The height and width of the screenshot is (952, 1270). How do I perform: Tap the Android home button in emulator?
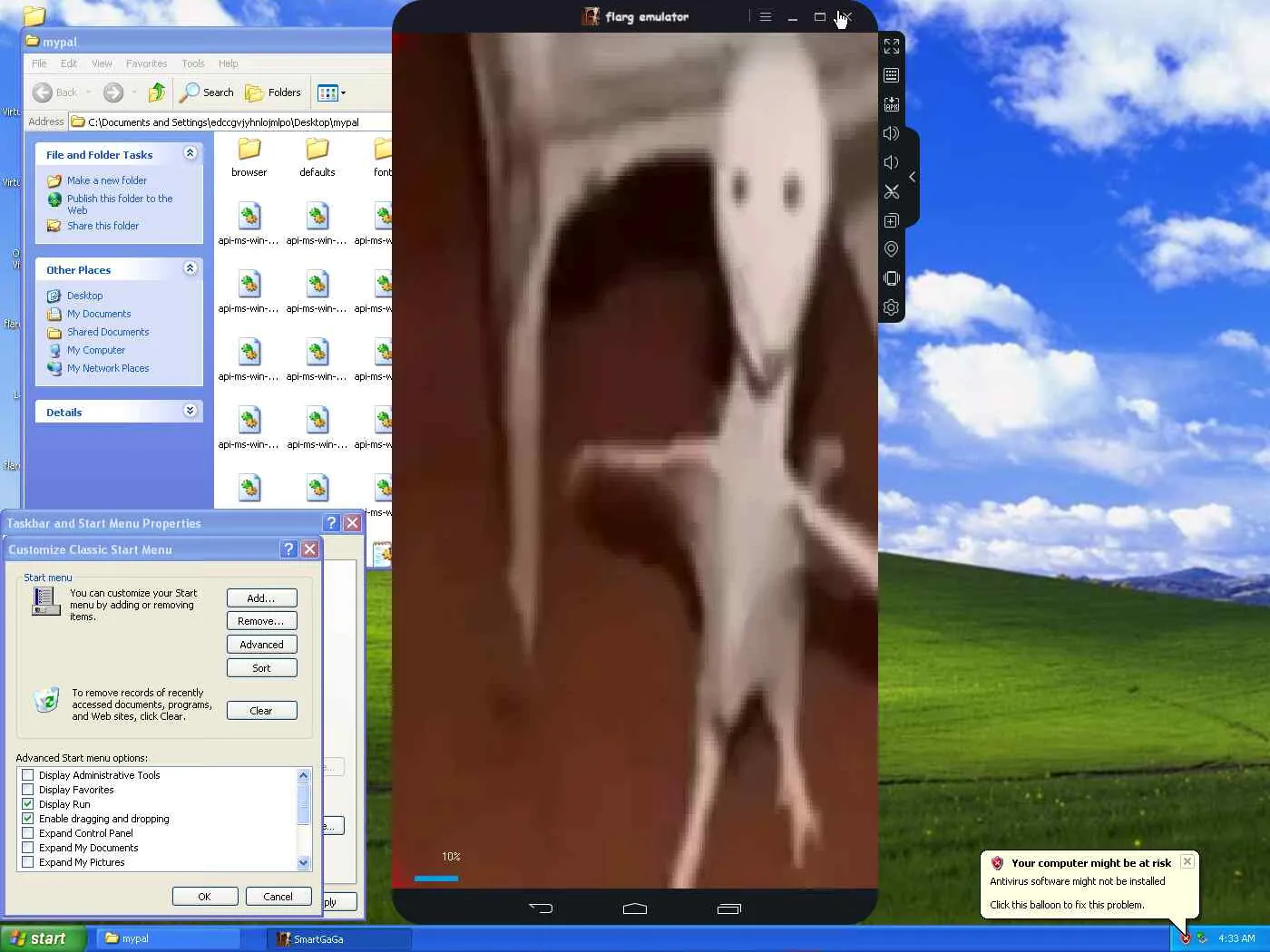click(x=635, y=908)
